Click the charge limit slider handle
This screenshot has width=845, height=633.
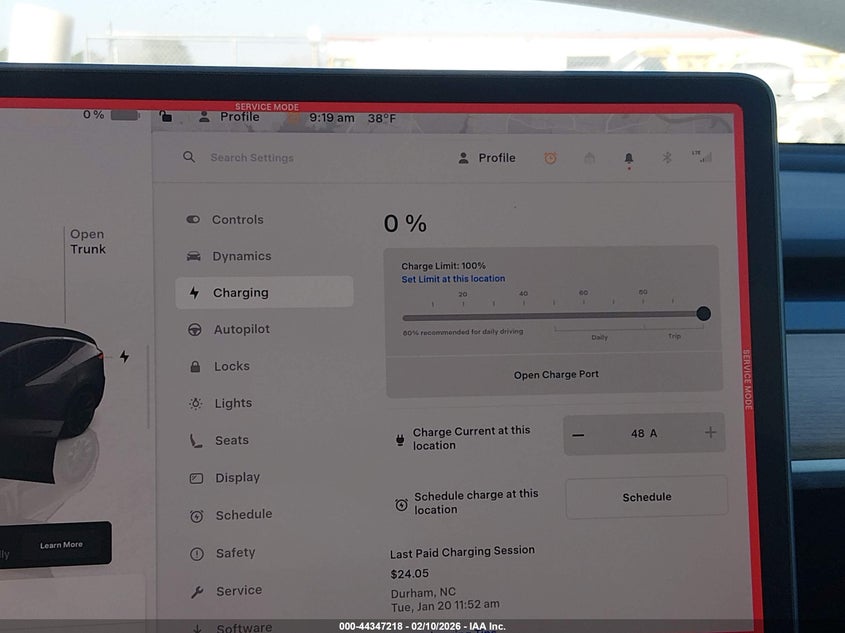coord(703,313)
